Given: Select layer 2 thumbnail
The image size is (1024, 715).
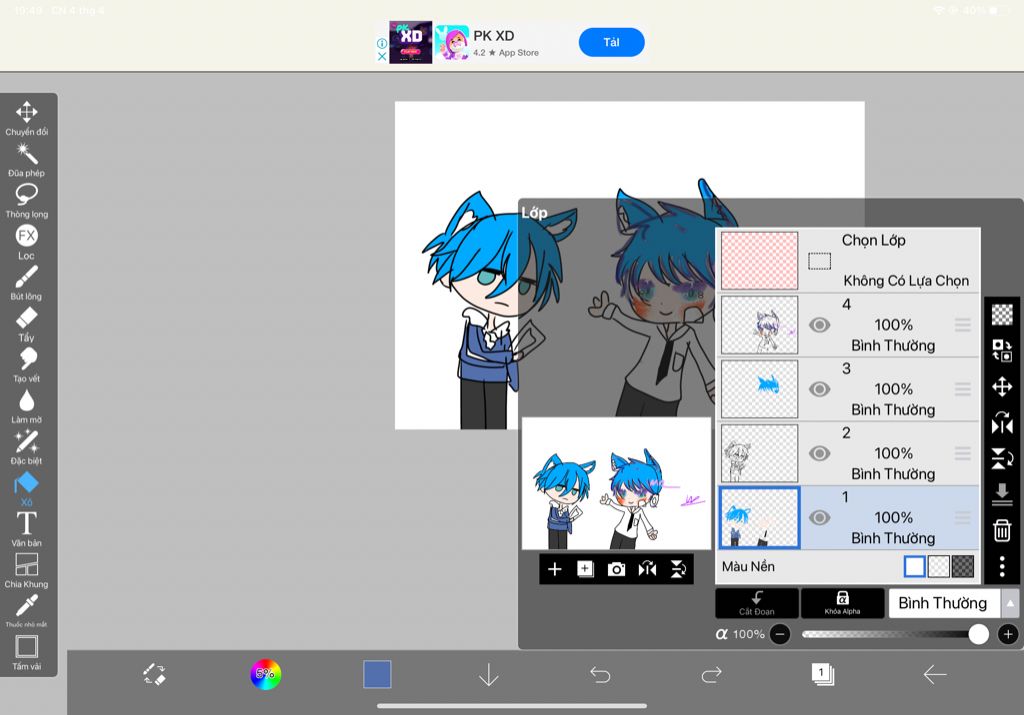Looking at the screenshot, I should (x=760, y=453).
